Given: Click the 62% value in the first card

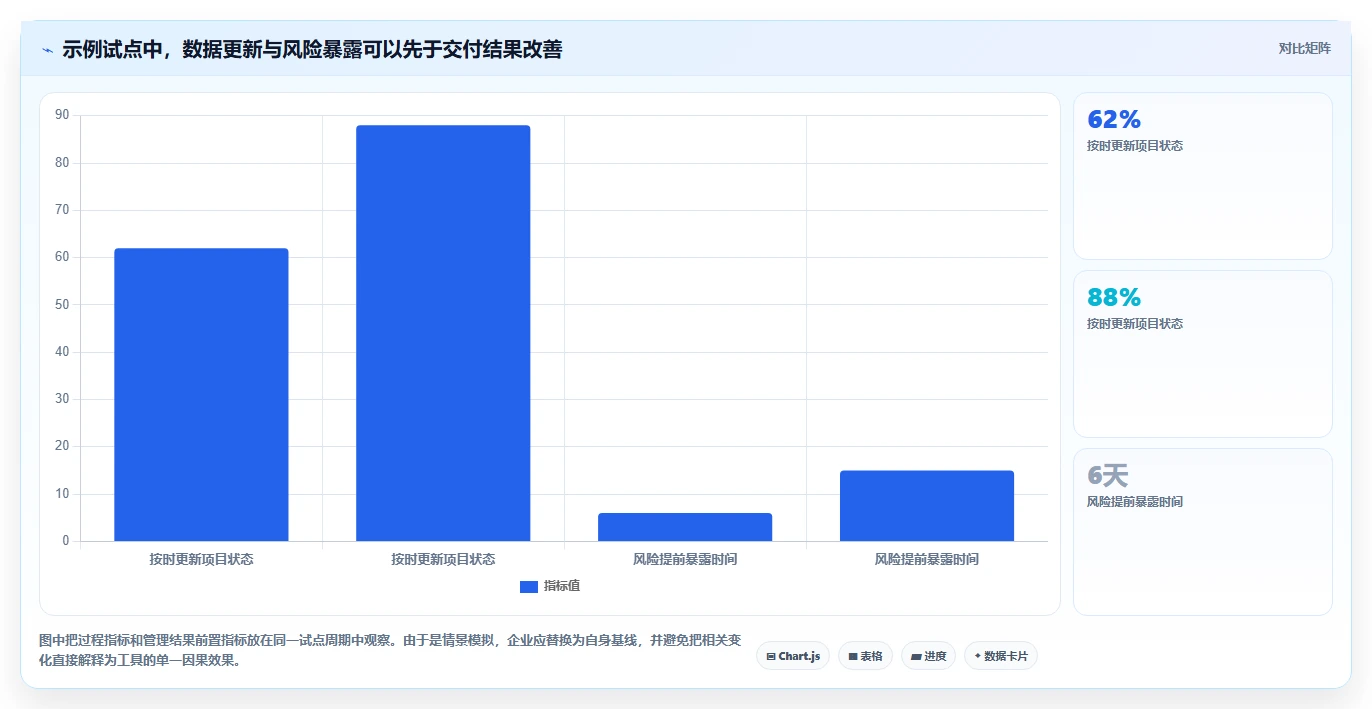Looking at the screenshot, I should pos(1114,119).
